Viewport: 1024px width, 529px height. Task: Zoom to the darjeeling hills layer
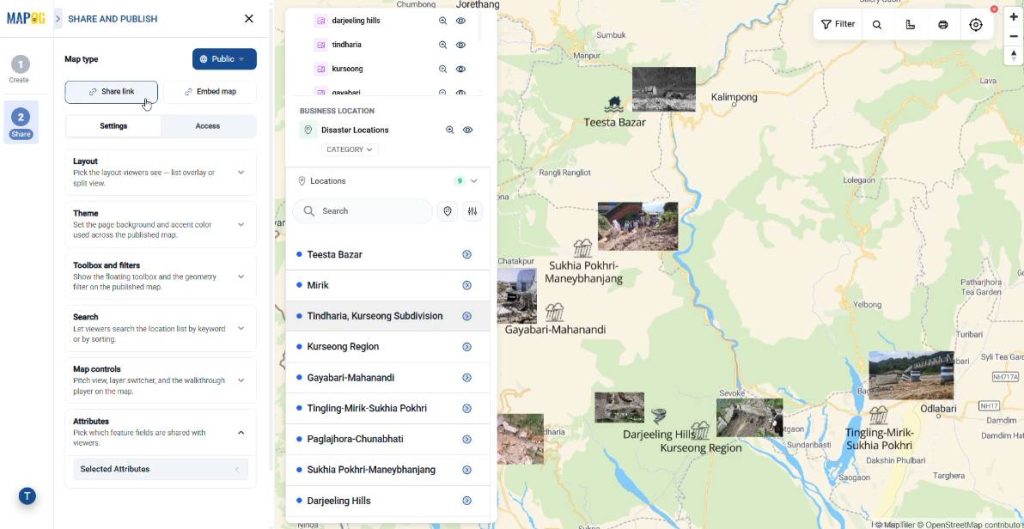pyautogui.click(x=443, y=21)
